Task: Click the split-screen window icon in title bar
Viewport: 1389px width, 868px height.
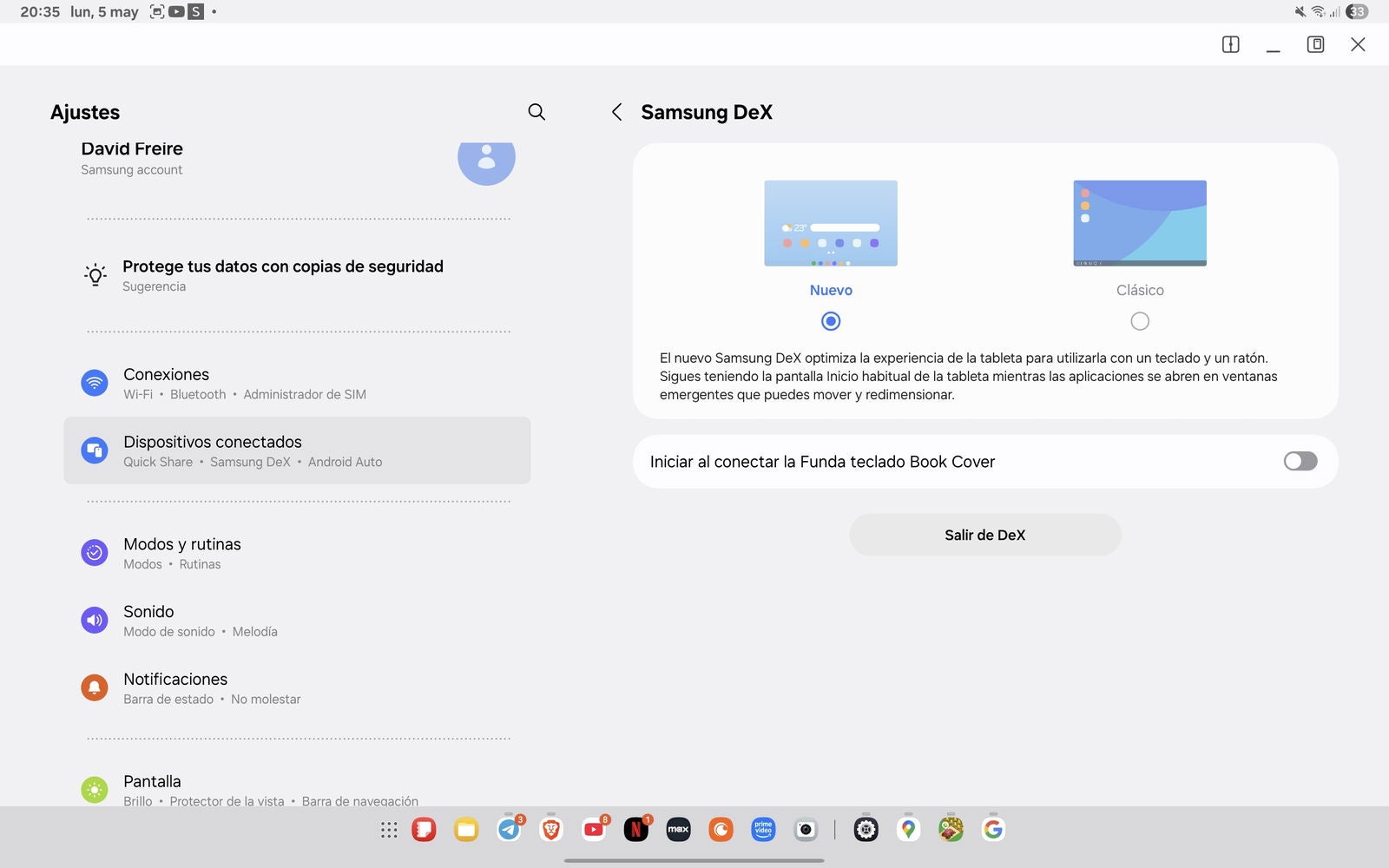Action: click(x=1230, y=44)
